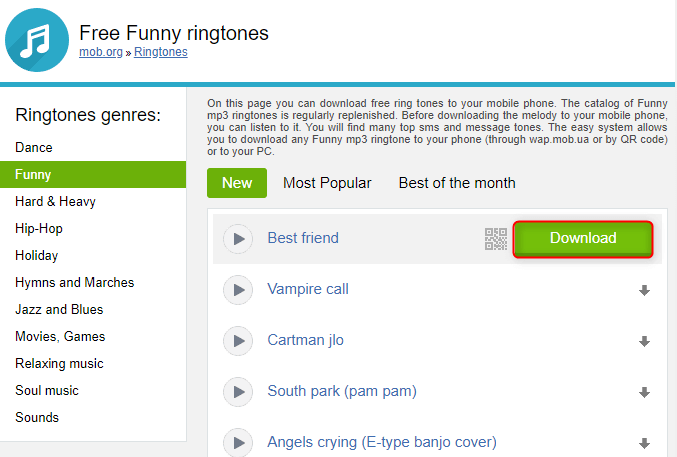Image resolution: width=677 pixels, height=457 pixels.
Task: Click download arrow for Cartman jlo
Action: coord(644,342)
